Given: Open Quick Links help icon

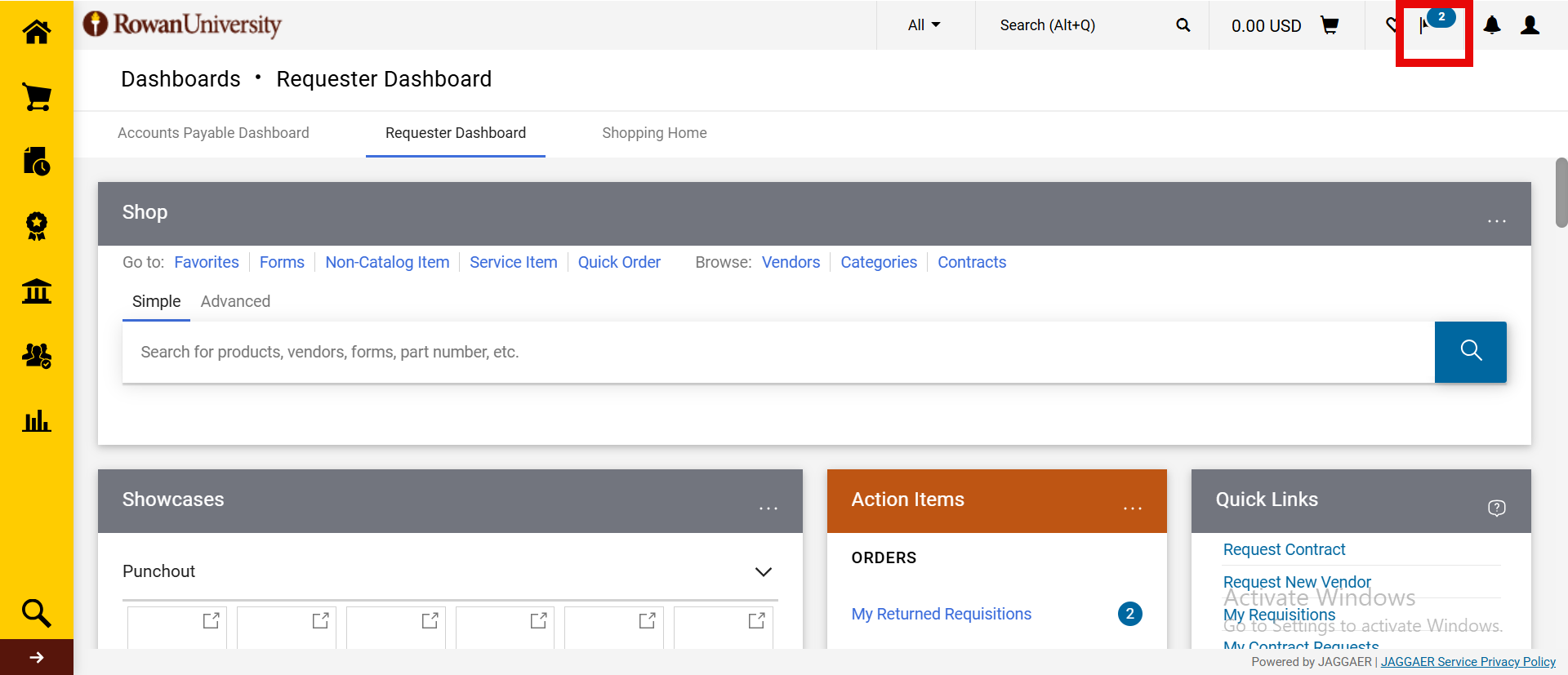Looking at the screenshot, I should (x=1496, y=508).
